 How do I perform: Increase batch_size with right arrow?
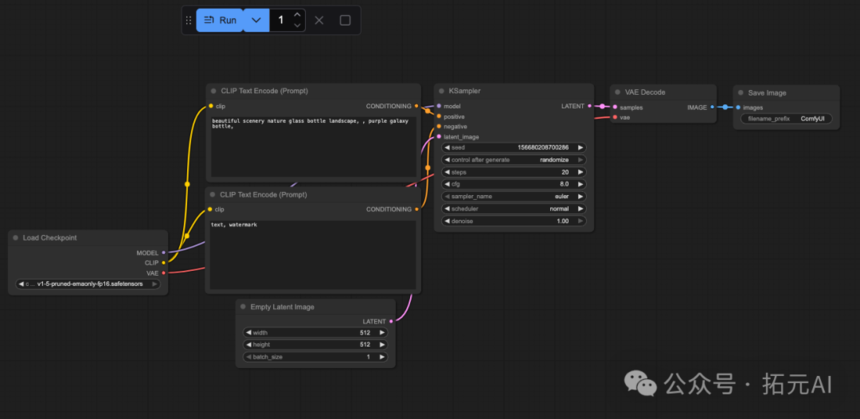coord(382,357)
